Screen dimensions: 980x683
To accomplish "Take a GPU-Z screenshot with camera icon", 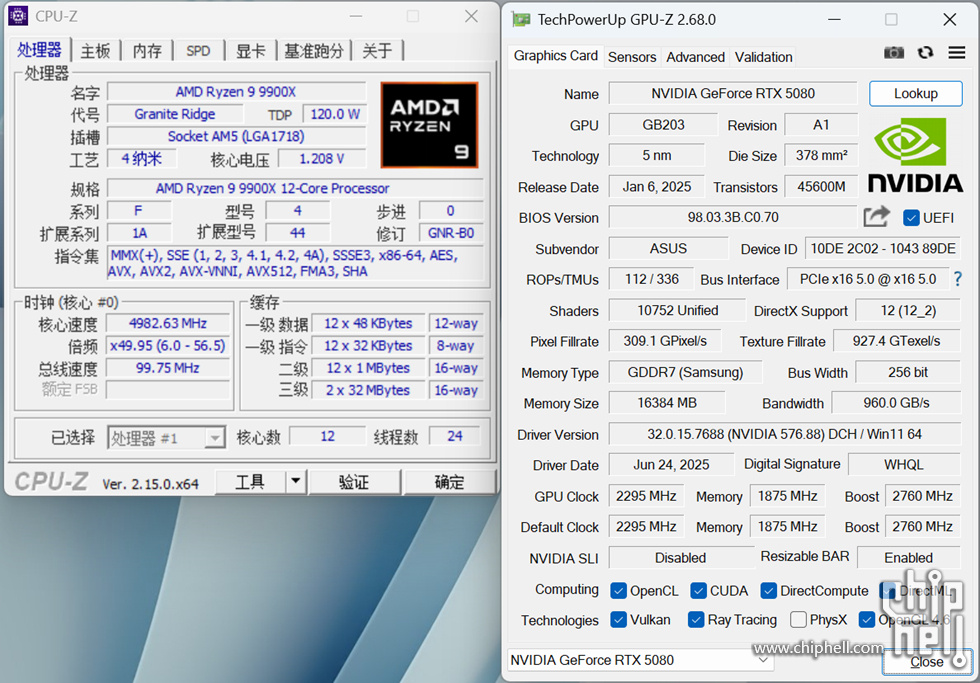I will 894,53.
